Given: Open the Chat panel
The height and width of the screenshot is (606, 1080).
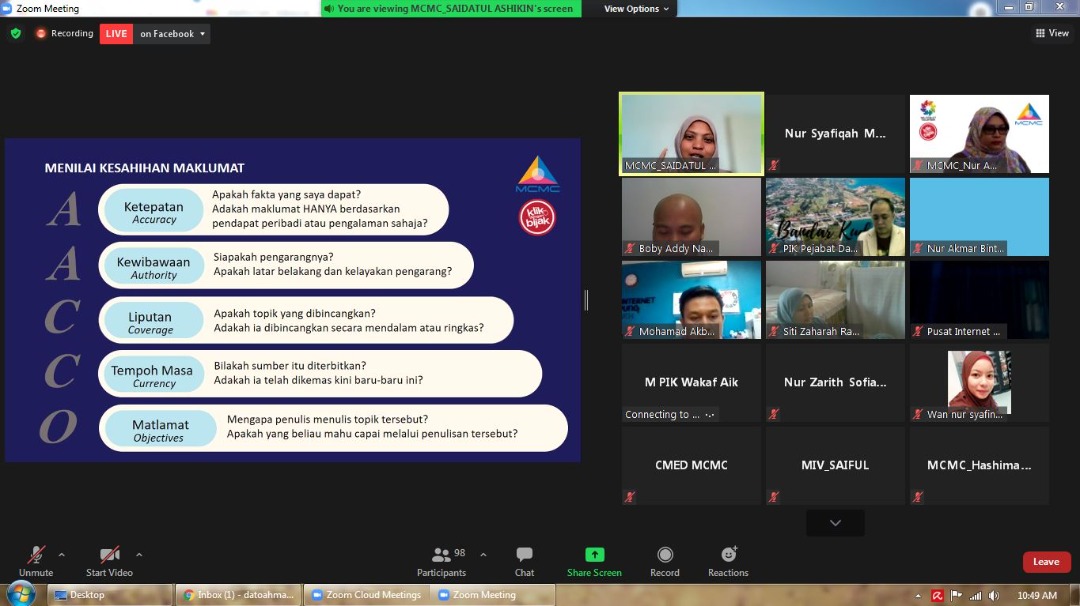Looking at the screenshot, I should tap(524, 556).
